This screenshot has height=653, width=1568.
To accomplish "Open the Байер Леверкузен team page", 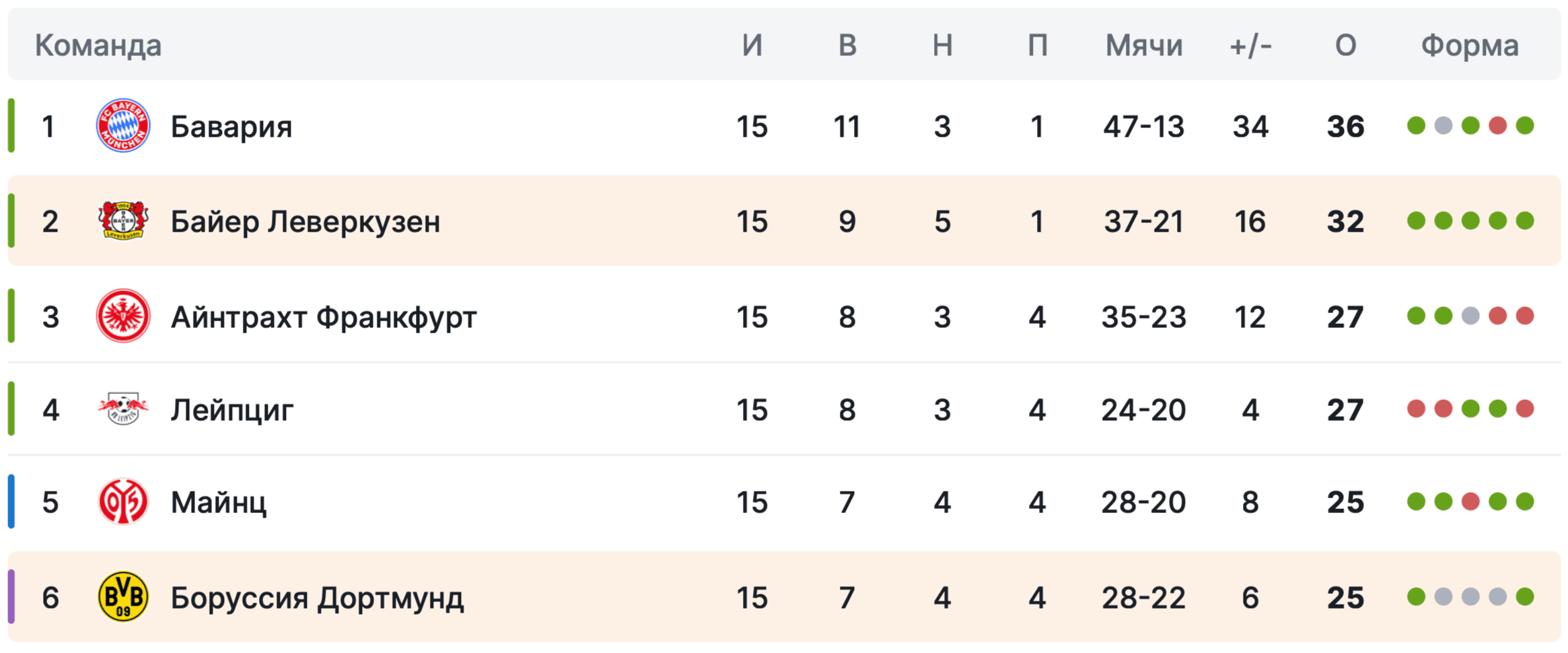I will tap(305, 221).
